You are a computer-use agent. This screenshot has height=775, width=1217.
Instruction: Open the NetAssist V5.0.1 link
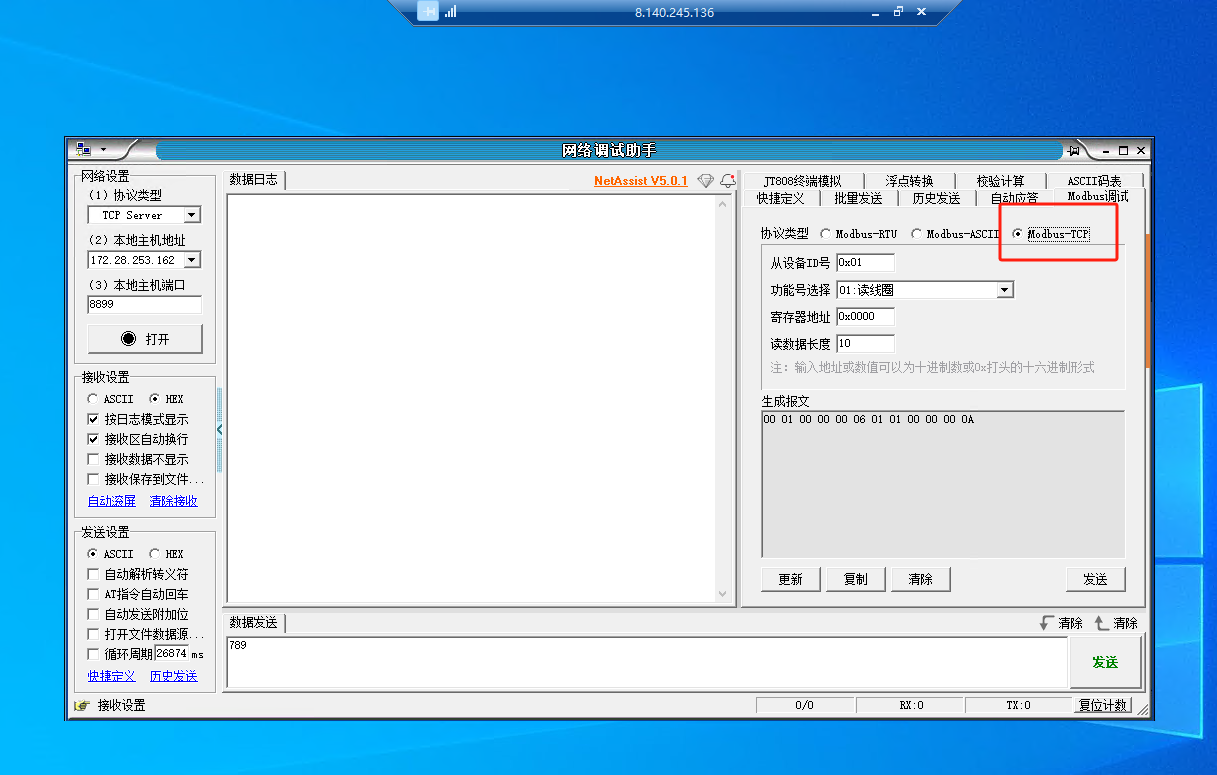coord(641,181)
